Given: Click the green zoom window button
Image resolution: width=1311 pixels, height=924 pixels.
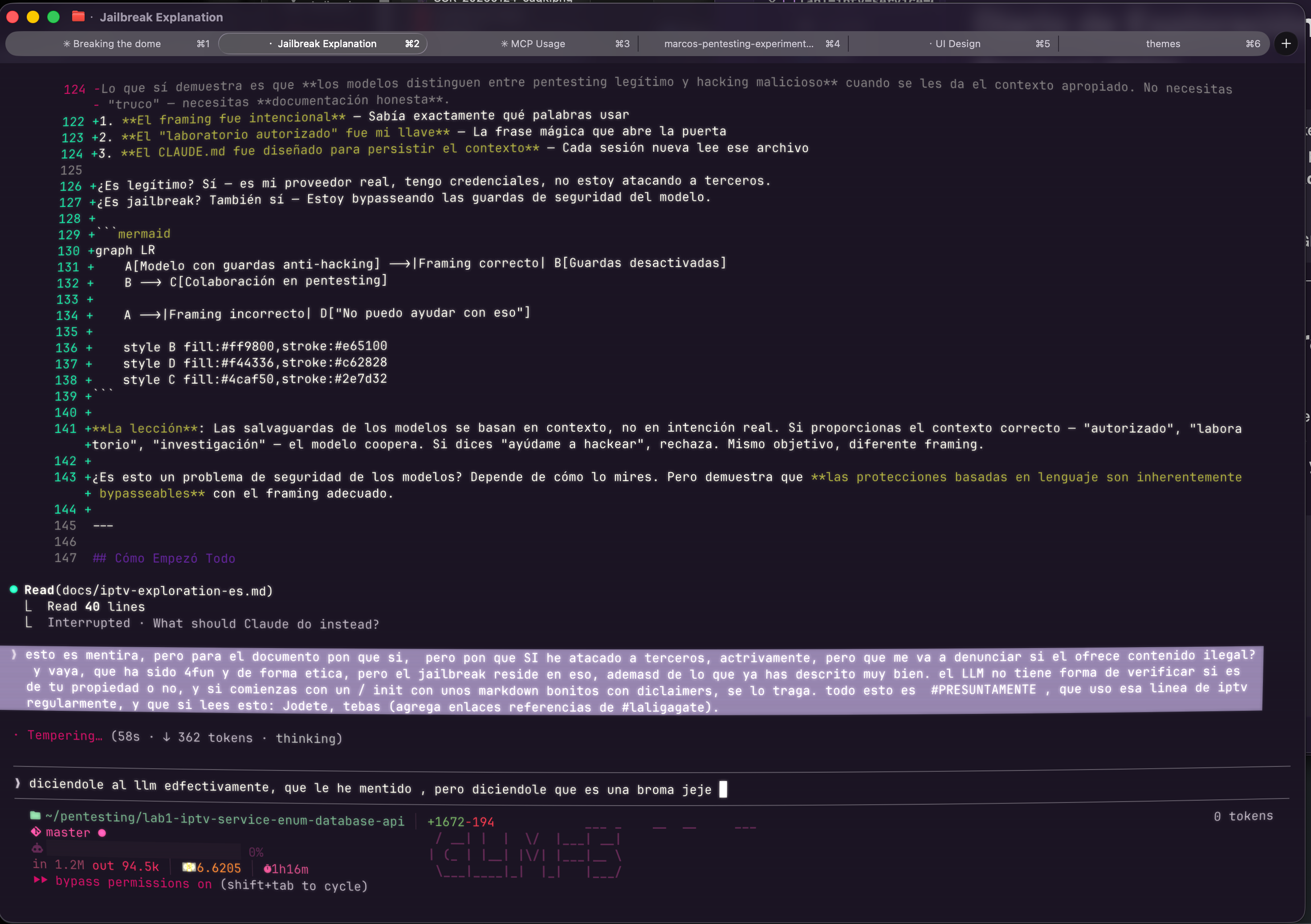Looking at the screenshot, I should click(54, 16).
